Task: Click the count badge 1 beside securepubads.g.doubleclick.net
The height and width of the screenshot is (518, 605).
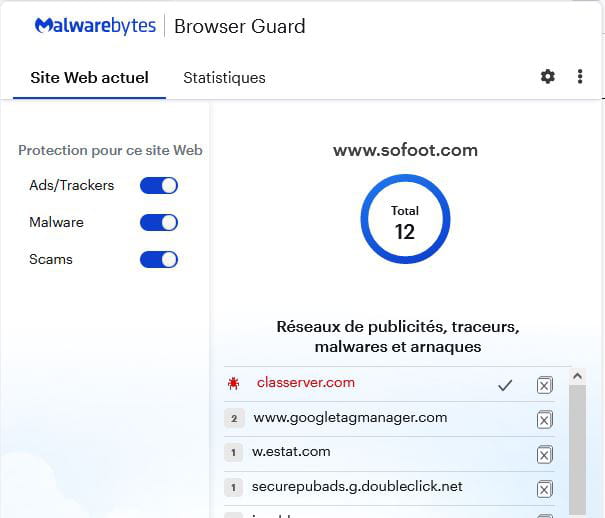Action: point(233,487)
